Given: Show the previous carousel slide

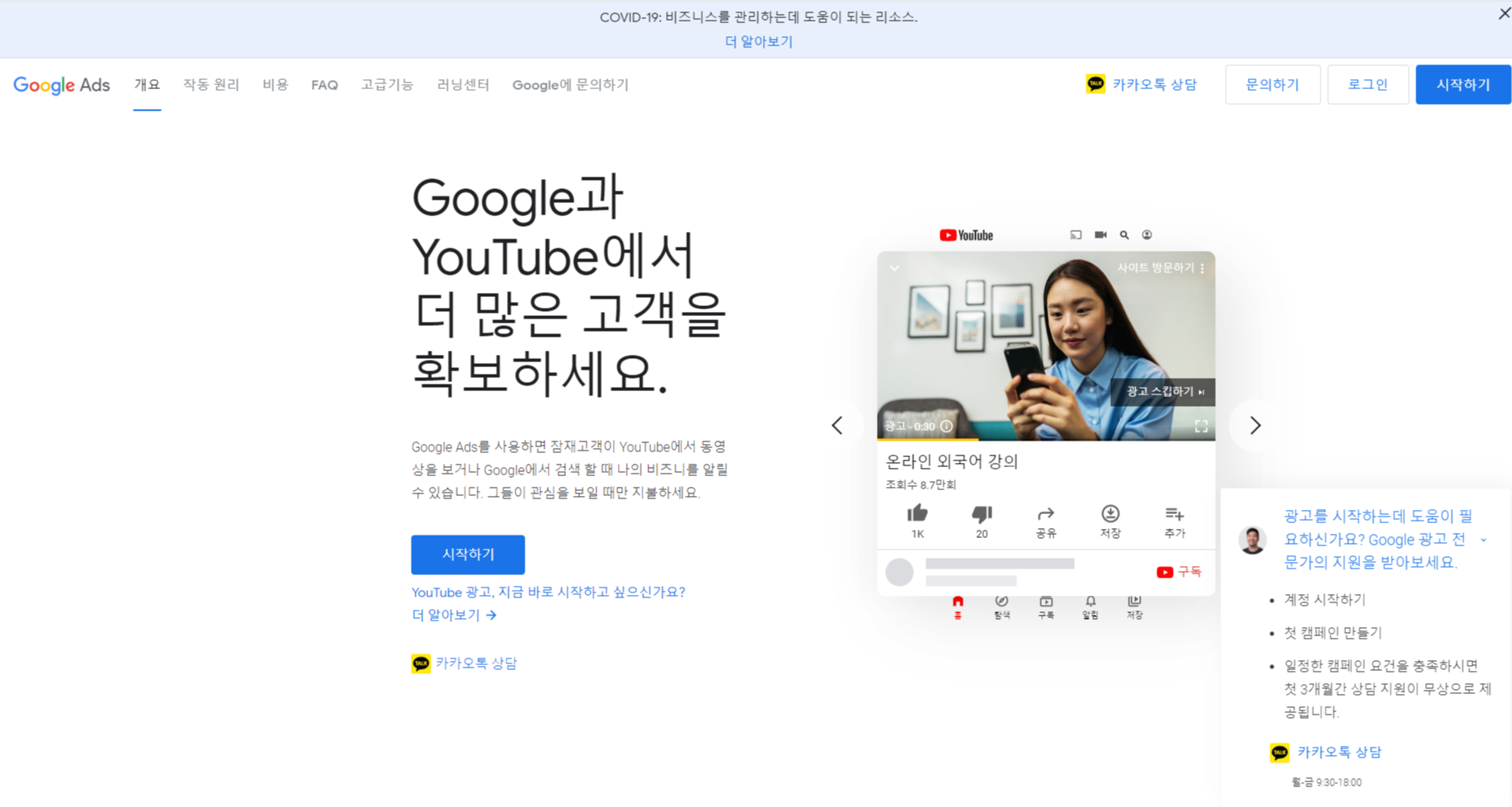Looking at the screenshot, I should click(x=837, y=425).
